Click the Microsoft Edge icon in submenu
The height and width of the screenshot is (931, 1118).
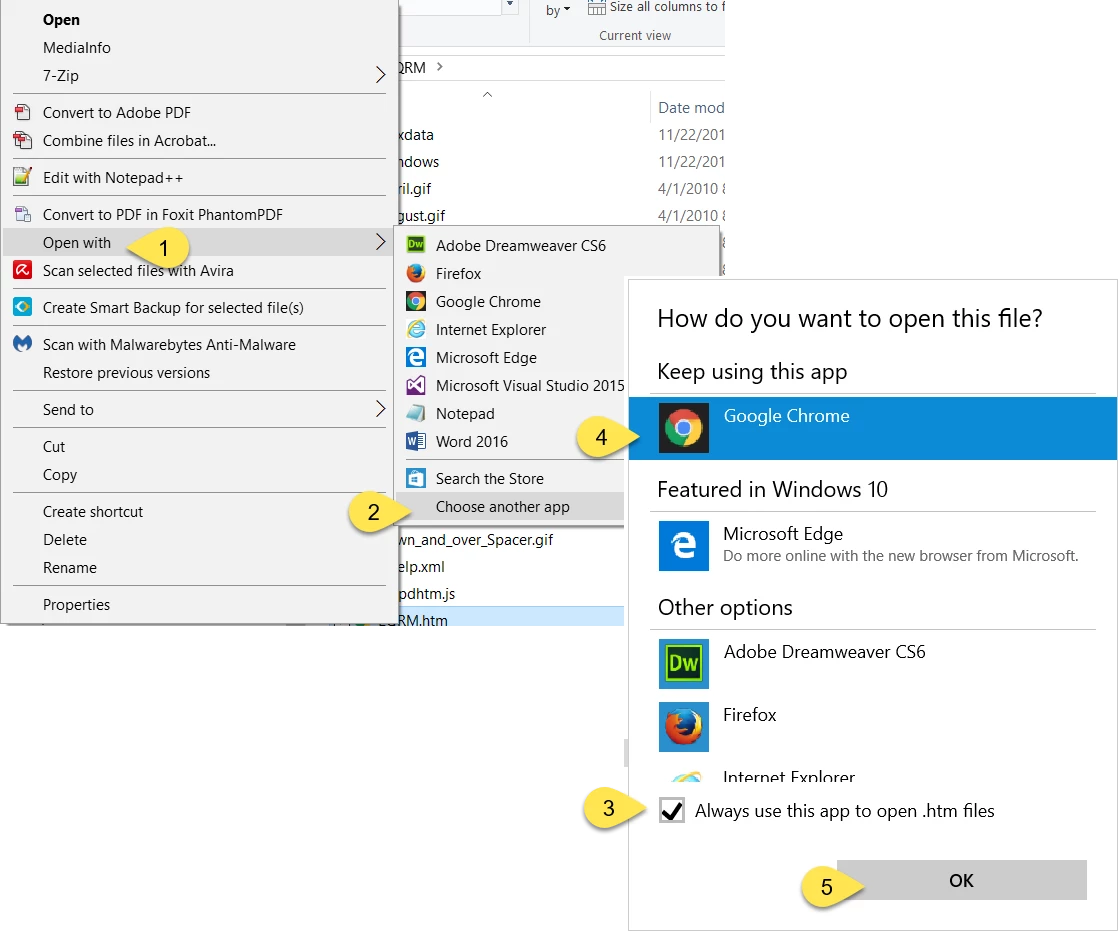tap(416, 357)
